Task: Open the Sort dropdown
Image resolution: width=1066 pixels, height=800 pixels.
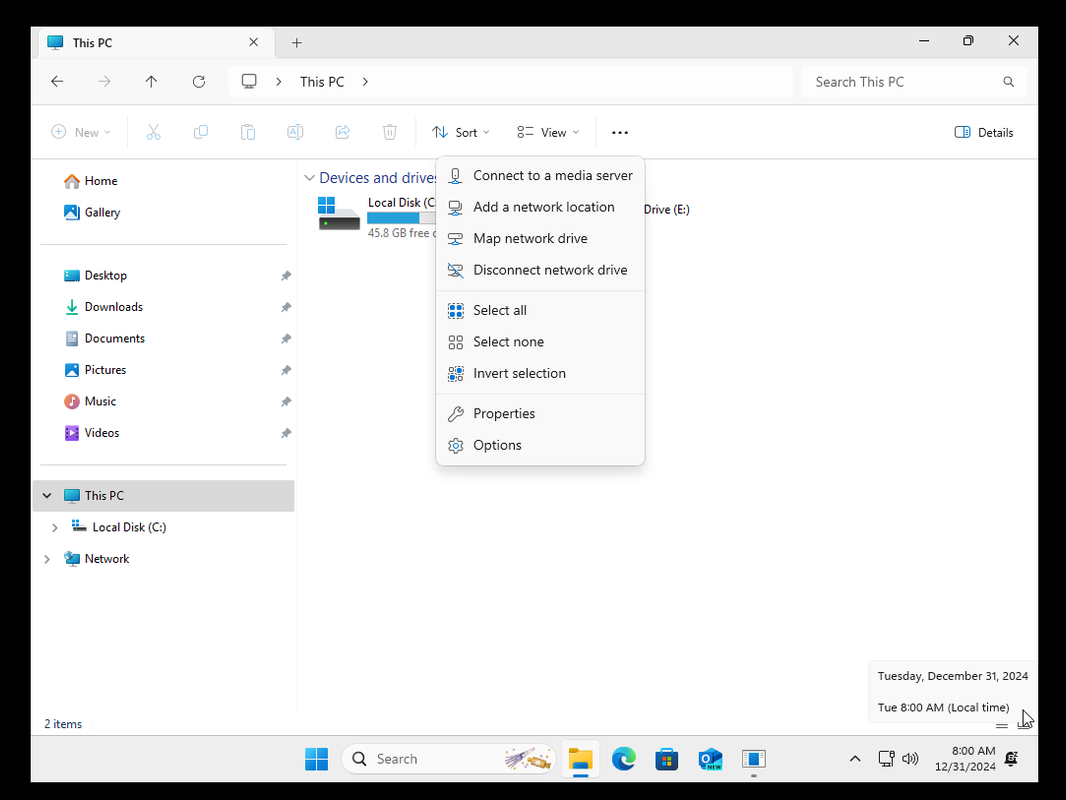Action: pyautogui.click(x=461, y=133)
